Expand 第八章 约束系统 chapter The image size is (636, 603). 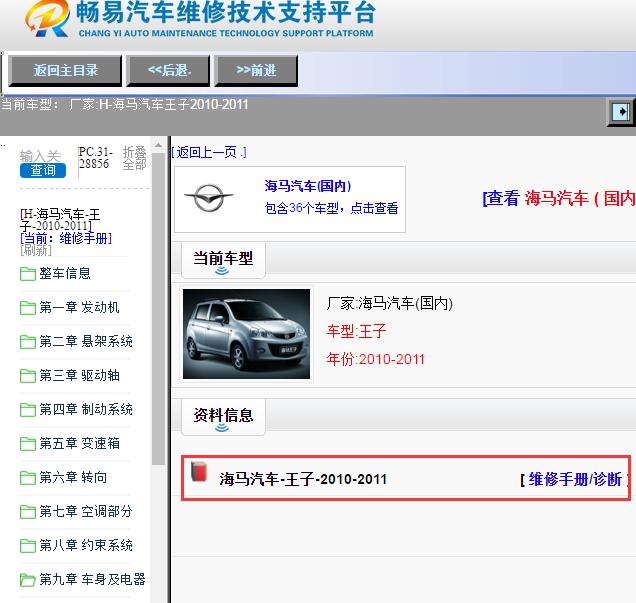(86, 546)
